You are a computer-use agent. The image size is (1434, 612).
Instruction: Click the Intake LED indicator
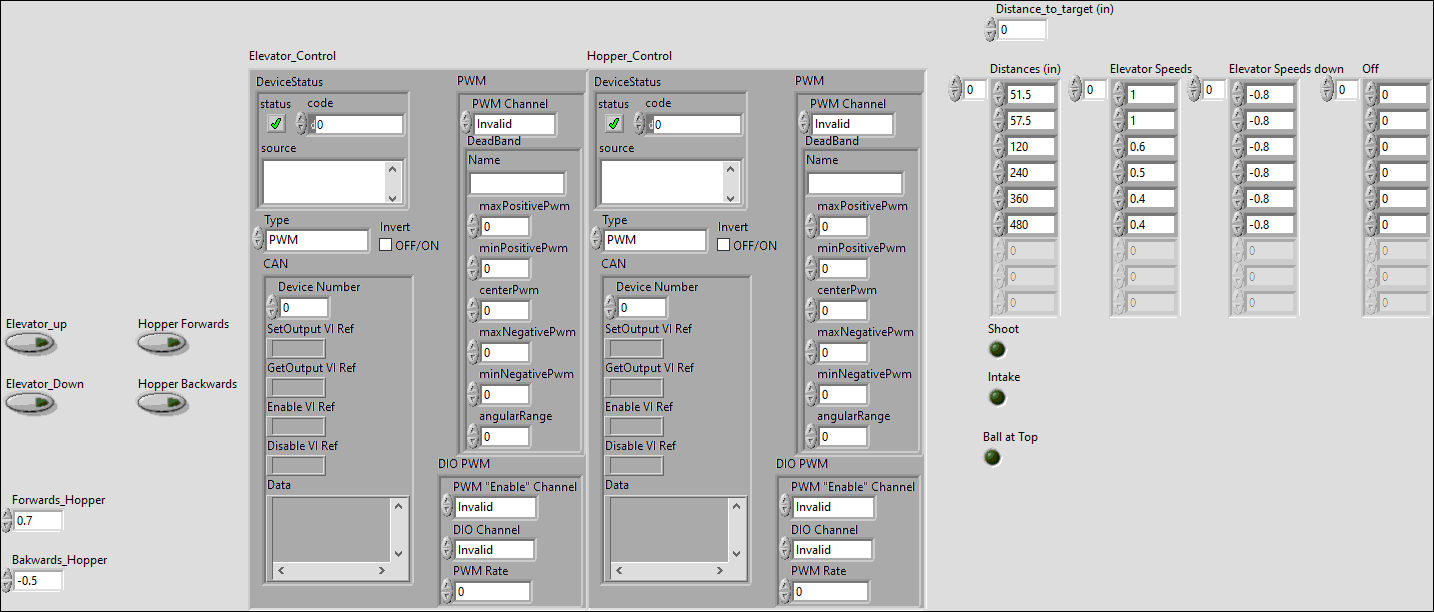[997, 398]
